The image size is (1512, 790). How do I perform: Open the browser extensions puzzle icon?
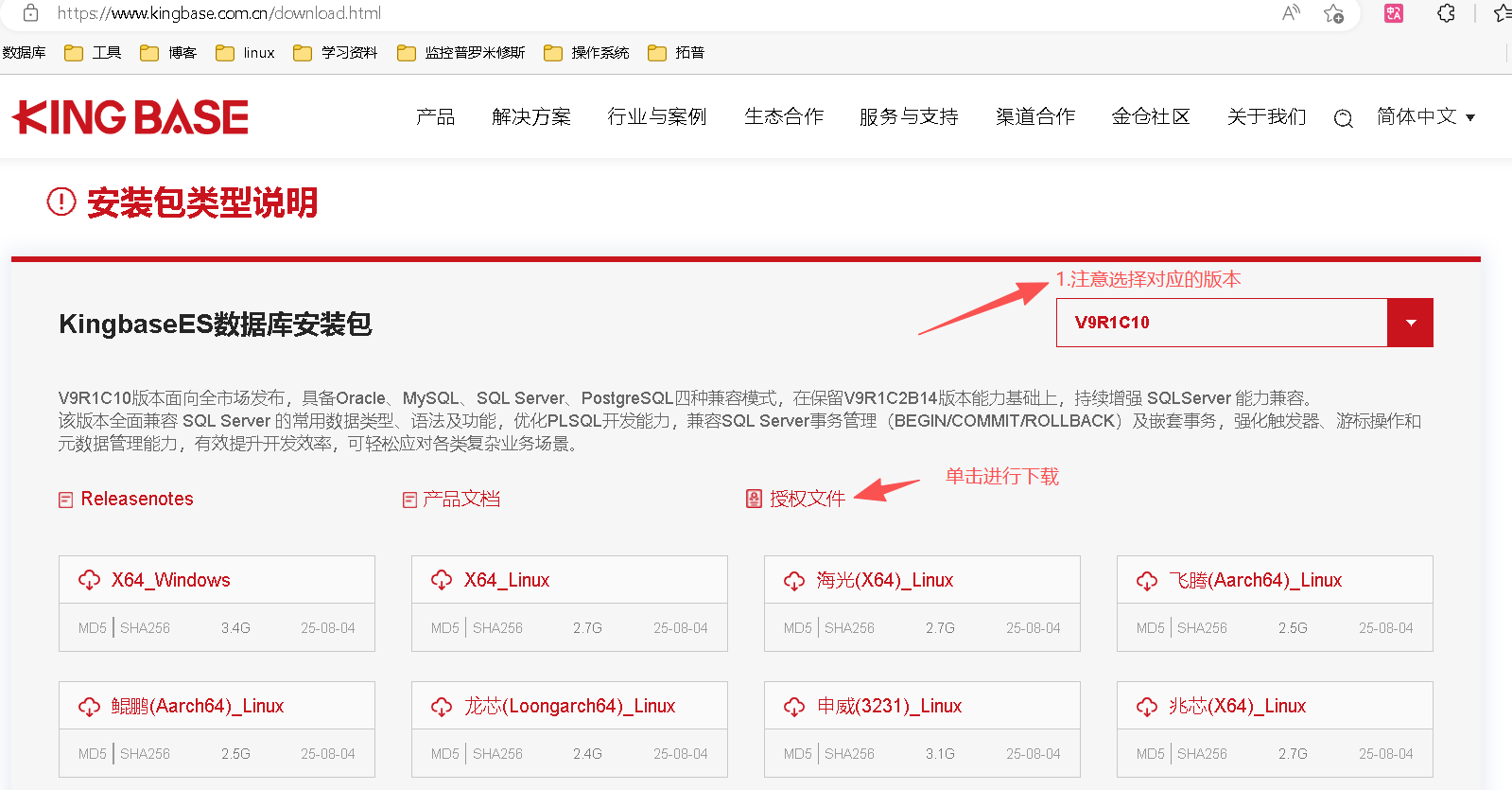1446,13
